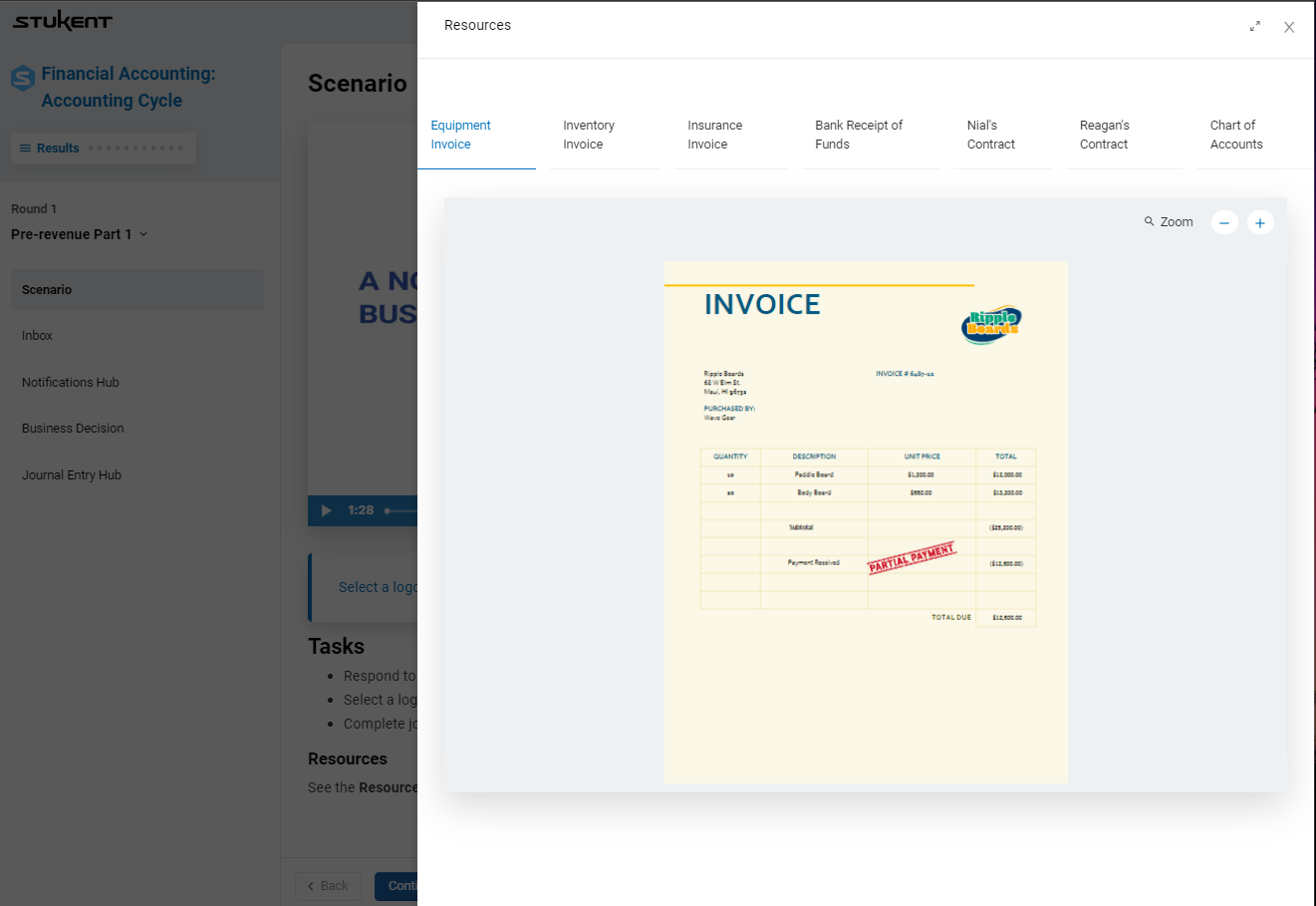Viewport: 1316px width, 906px height.
Task: Click the TOTAL DUE label
Action: coord(951,618)
